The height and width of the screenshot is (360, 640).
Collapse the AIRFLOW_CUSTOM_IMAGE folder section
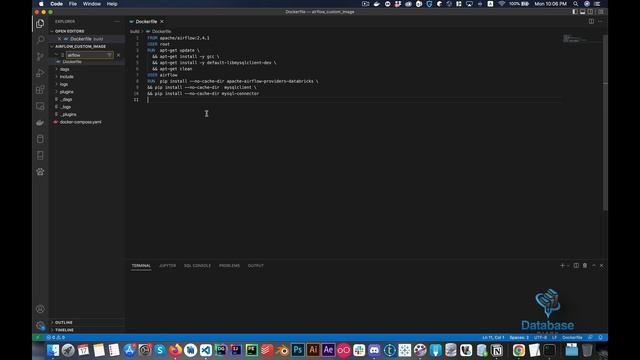[x=80, y=47]
